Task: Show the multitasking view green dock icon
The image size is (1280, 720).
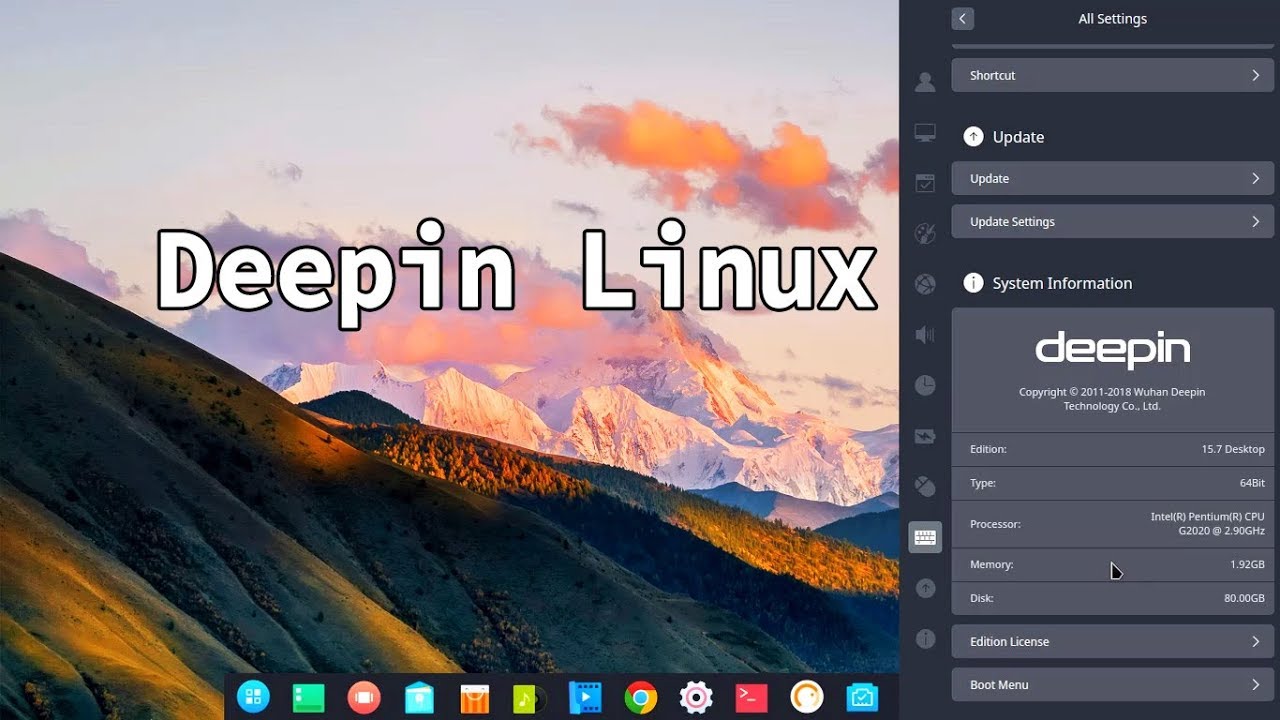Action: [x=309, y=697]
